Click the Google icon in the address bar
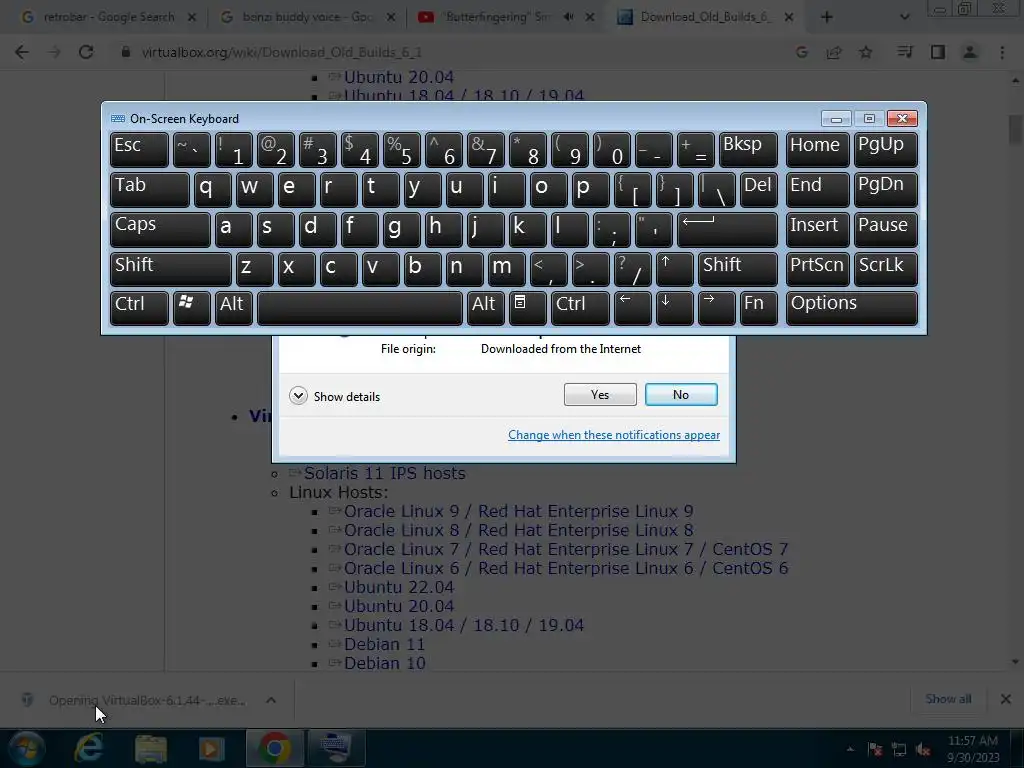The width and height of the screenshot is (1024, 768). click(801, 52)
